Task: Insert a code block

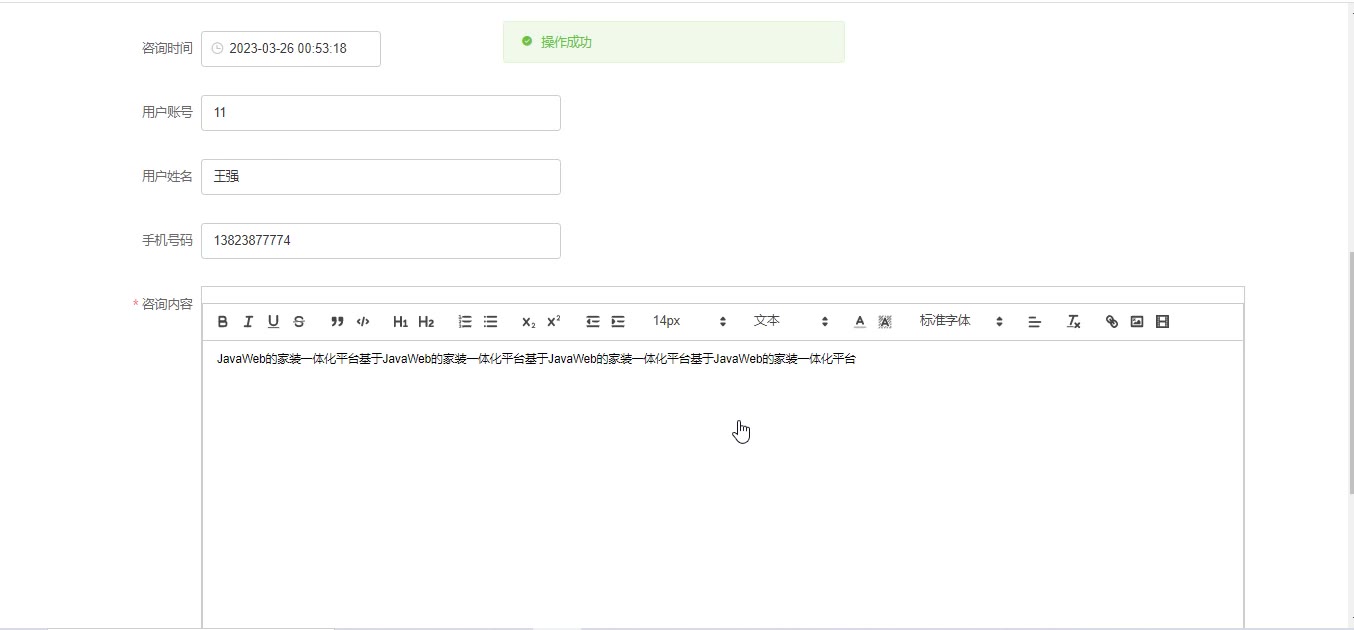Action: point(363,322)
